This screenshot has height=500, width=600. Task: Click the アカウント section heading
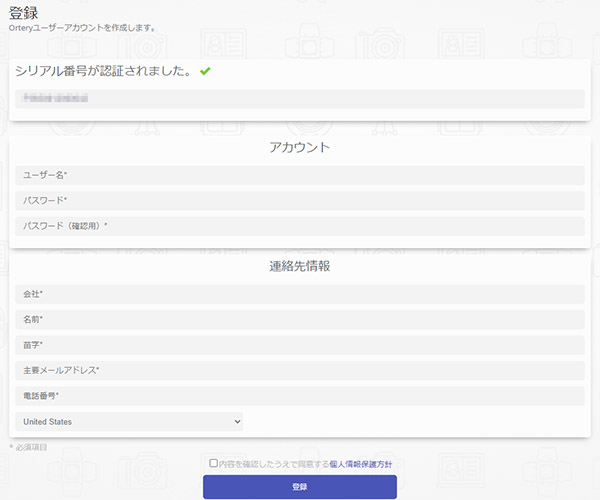pos(299,148)
